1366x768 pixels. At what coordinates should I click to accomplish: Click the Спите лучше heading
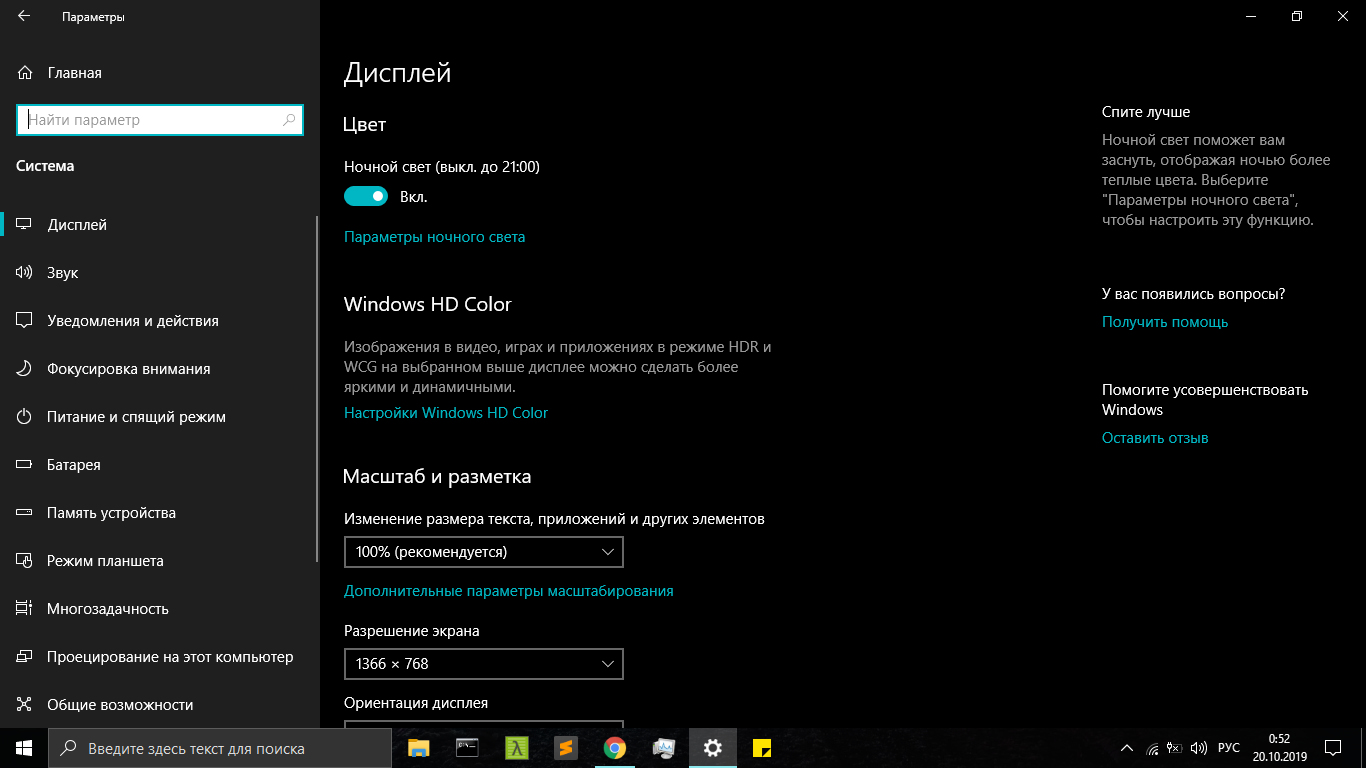point(1146,112)
